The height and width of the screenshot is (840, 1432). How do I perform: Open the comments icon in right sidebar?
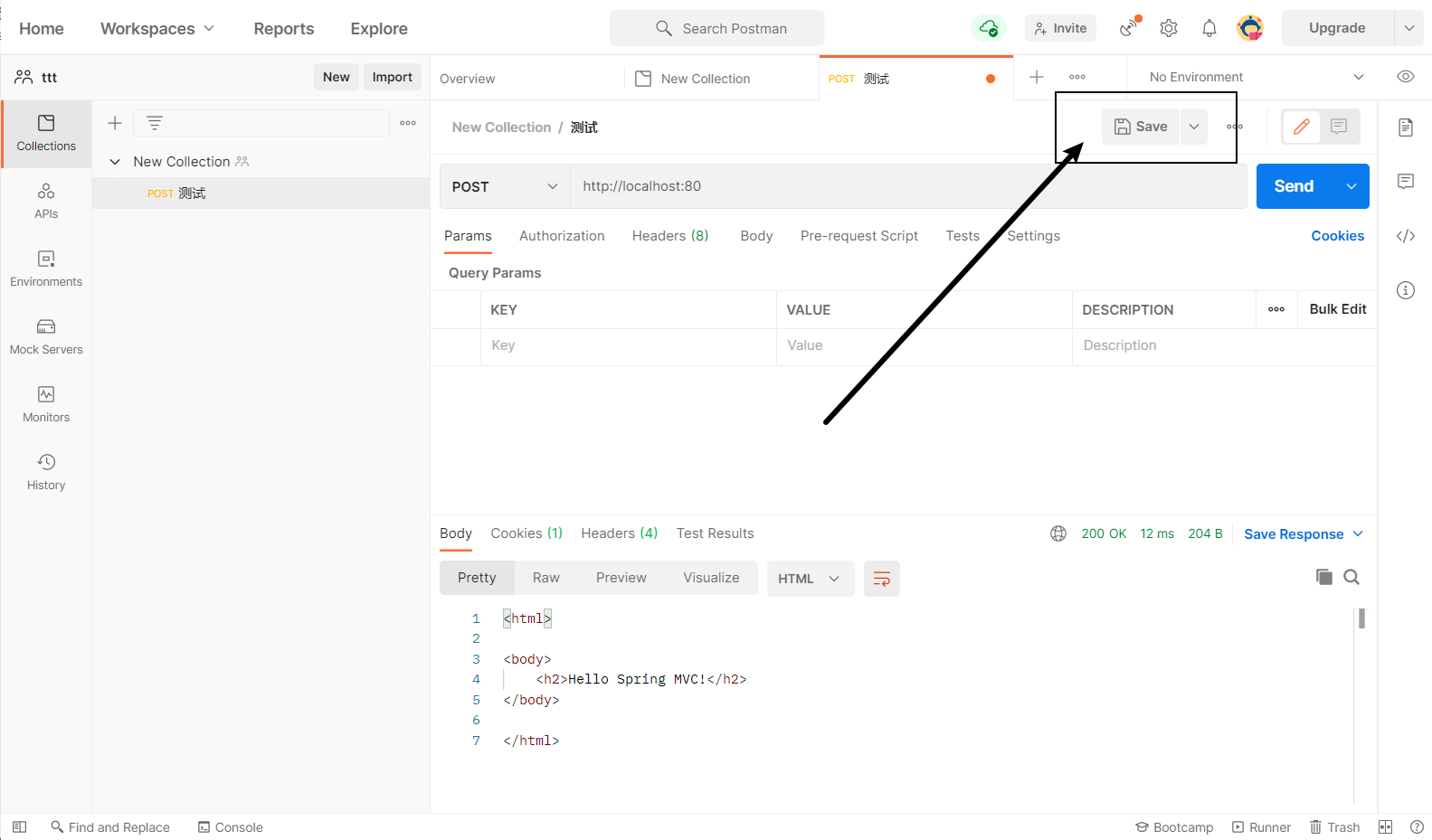[1406, 182]
